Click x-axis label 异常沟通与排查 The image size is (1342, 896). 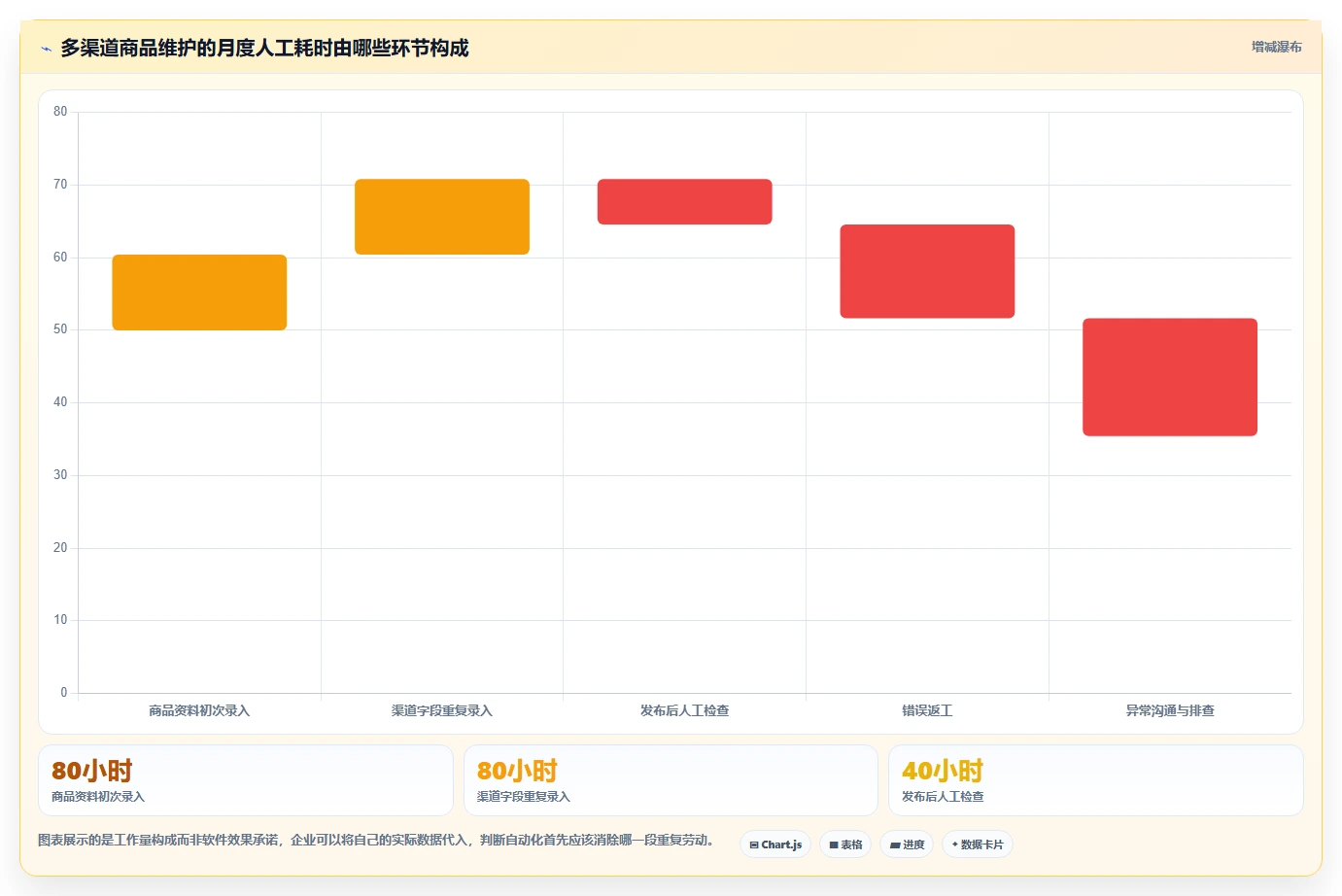pyautogui.click(x=1170, y=710)
